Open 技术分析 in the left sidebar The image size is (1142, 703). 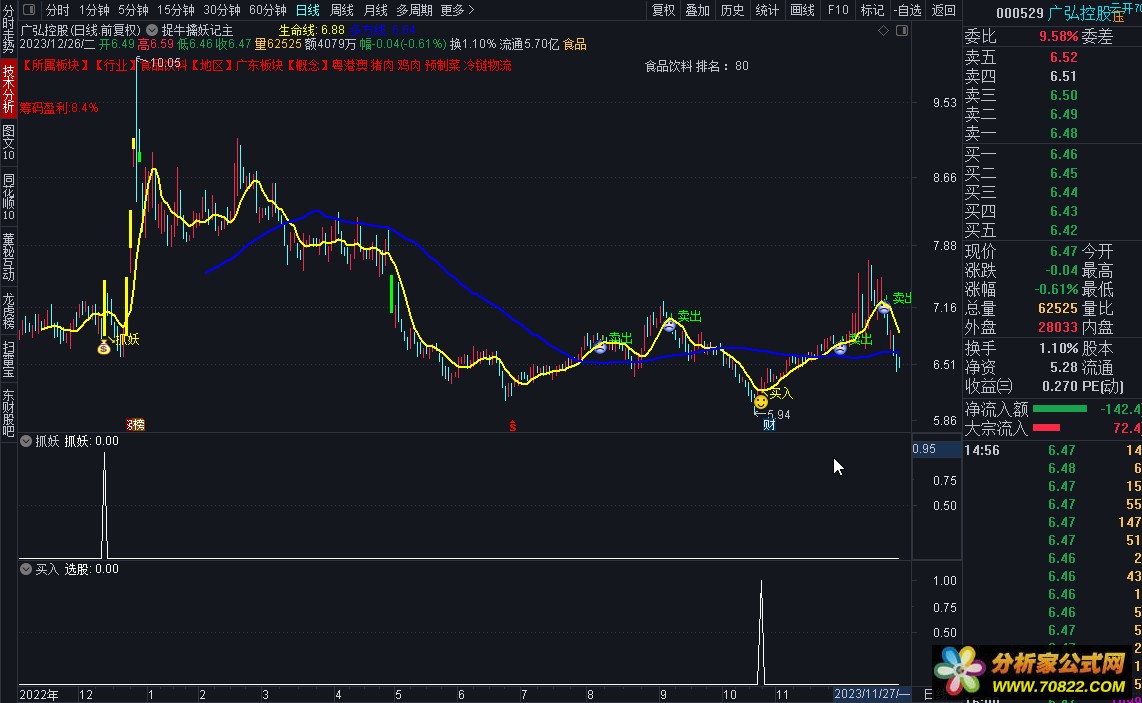8,88
